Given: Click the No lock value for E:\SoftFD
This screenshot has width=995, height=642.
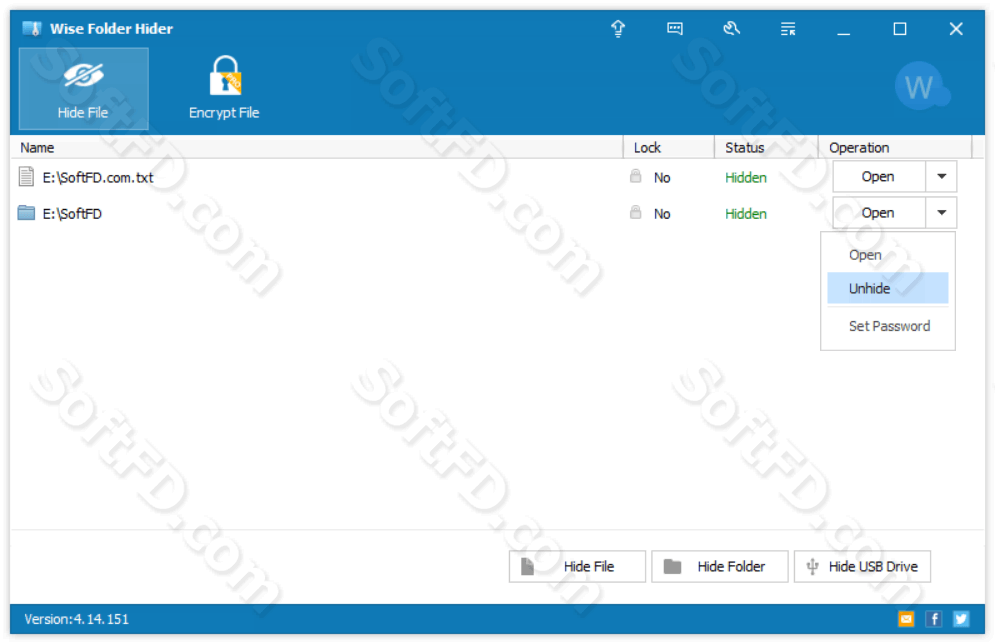Looking at the screenshot, I should tap(662, 214).
